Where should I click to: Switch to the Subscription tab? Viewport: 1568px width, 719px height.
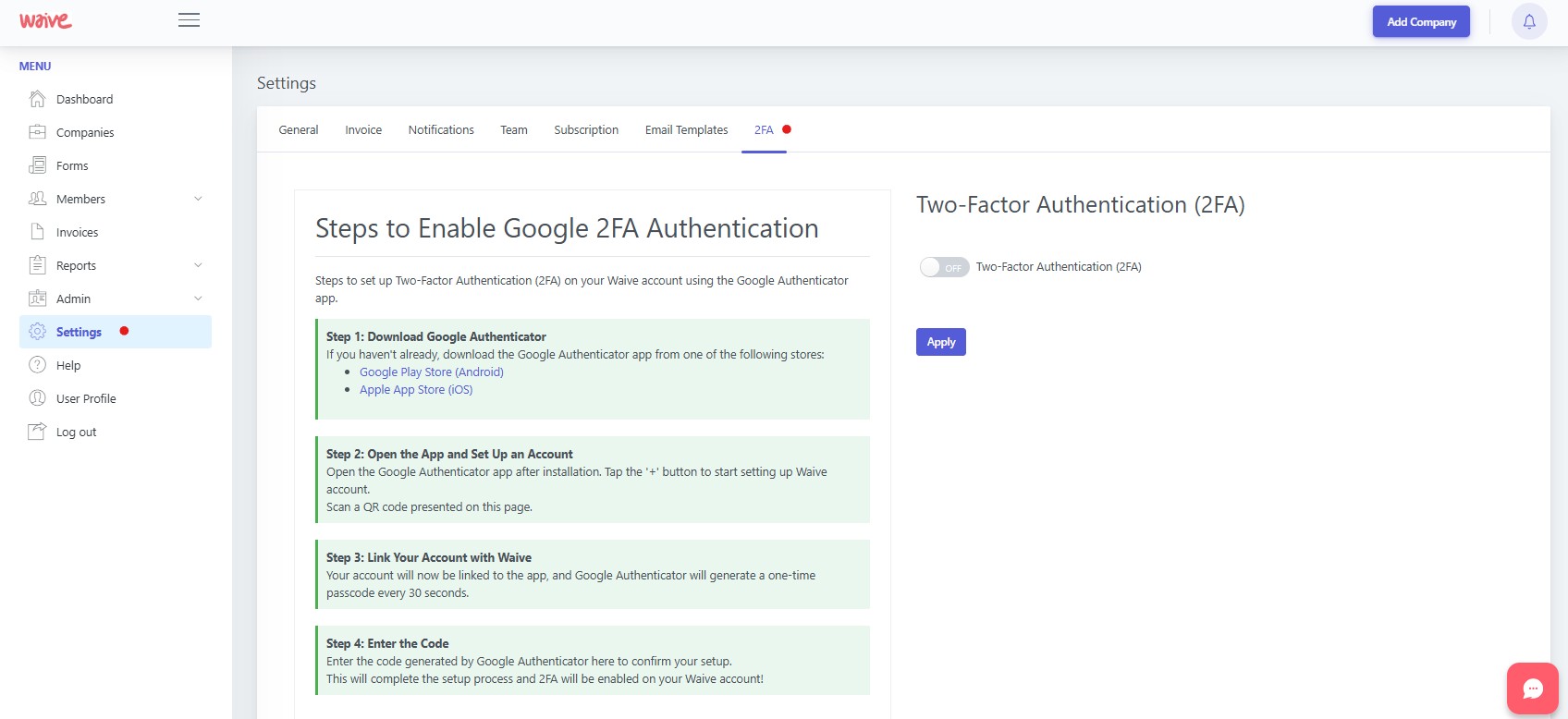click(x=586, y=130)
